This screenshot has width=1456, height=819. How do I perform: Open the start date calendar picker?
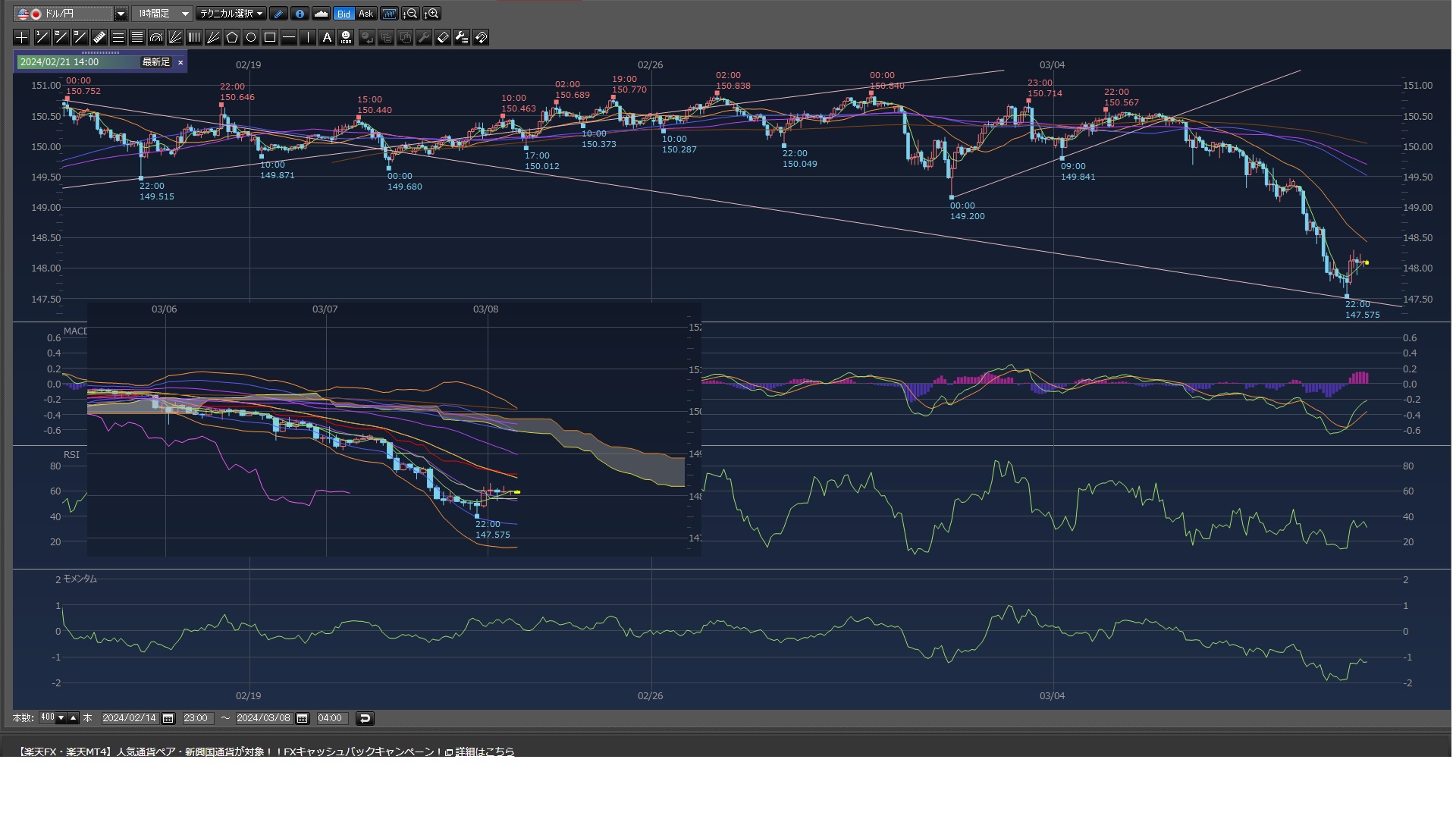168,718
